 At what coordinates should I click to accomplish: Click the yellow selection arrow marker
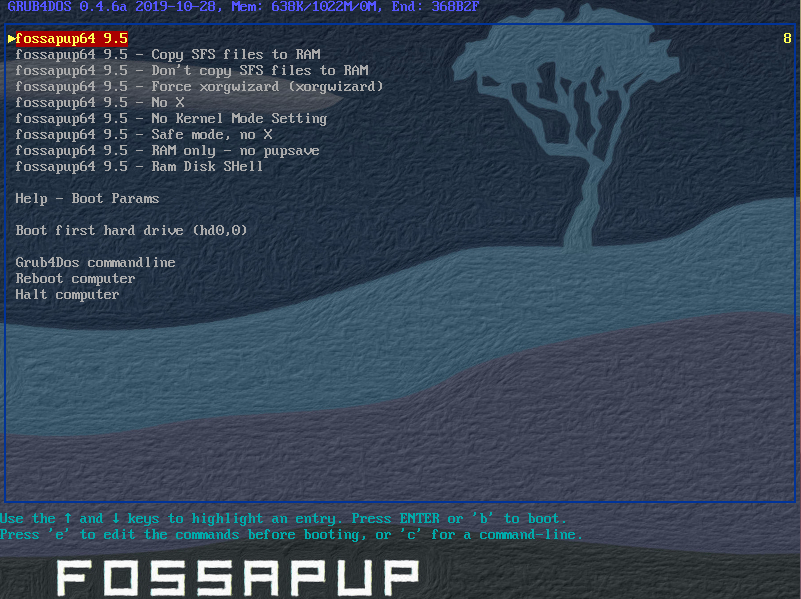pos(11,38)
